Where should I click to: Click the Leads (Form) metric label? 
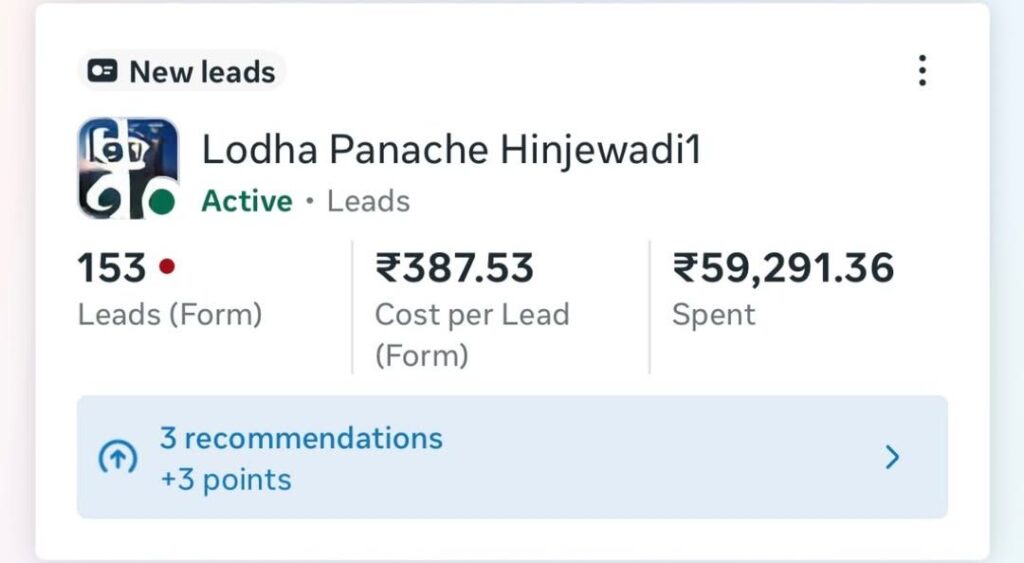coord(170,315)
